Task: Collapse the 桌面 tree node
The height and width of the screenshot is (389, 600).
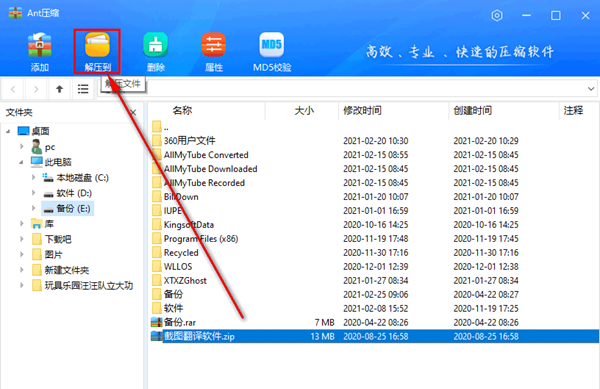Action: point(8,131)
